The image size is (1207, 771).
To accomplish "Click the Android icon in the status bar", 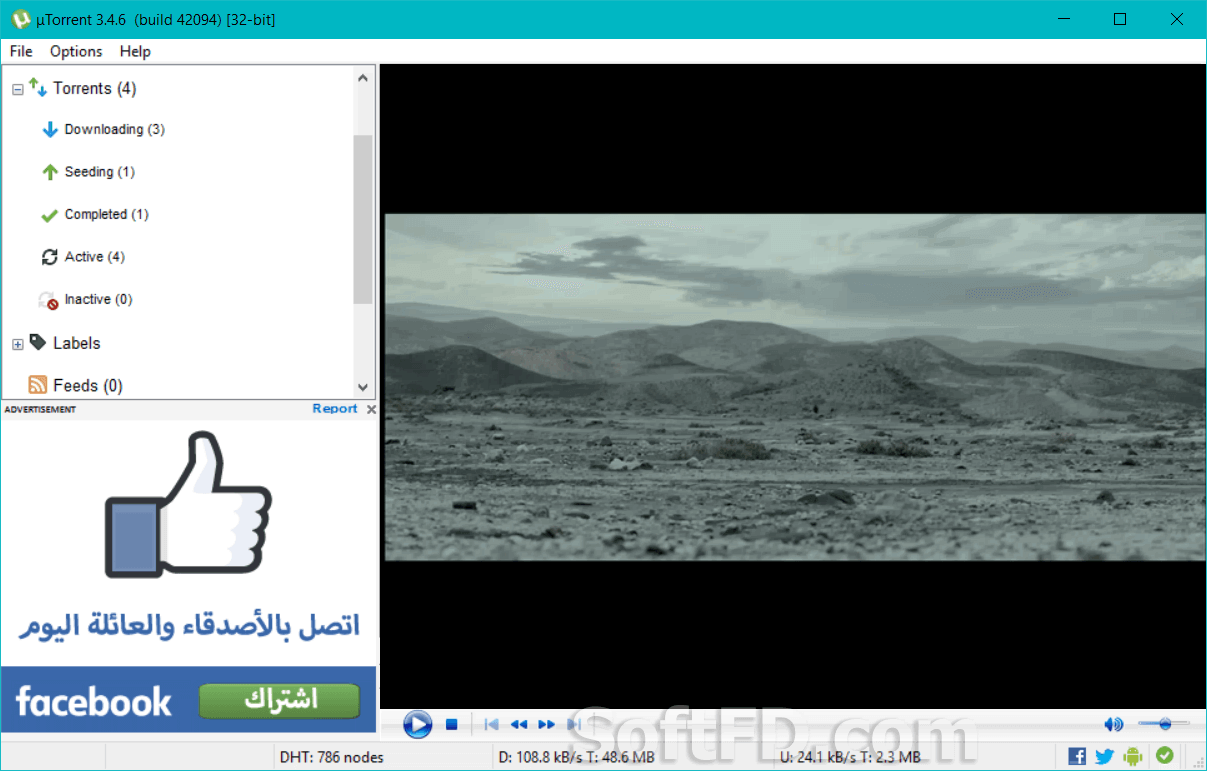I will (x=1133, y=756).
